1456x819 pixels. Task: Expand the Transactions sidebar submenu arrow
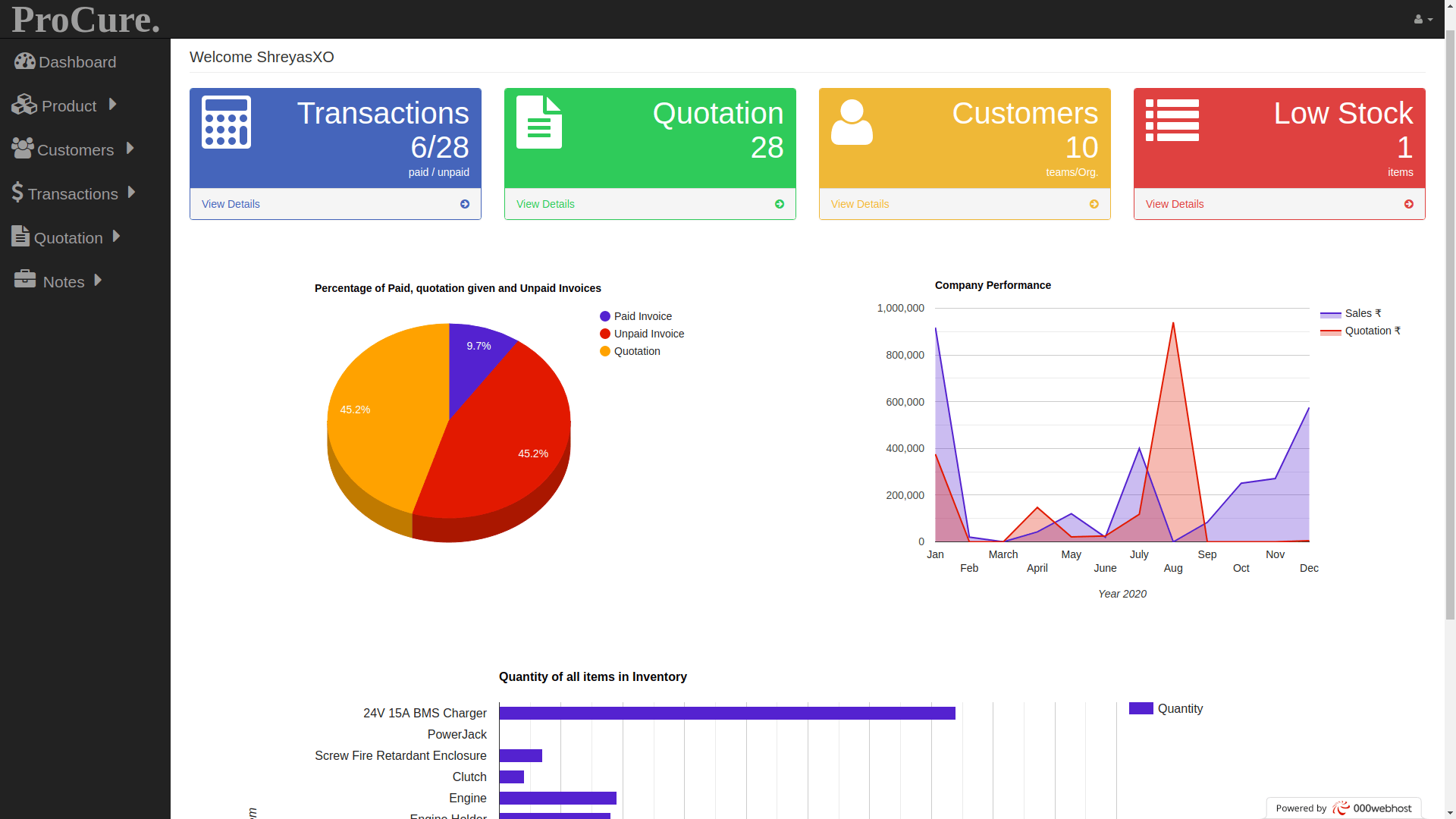(x=132, y=193)
